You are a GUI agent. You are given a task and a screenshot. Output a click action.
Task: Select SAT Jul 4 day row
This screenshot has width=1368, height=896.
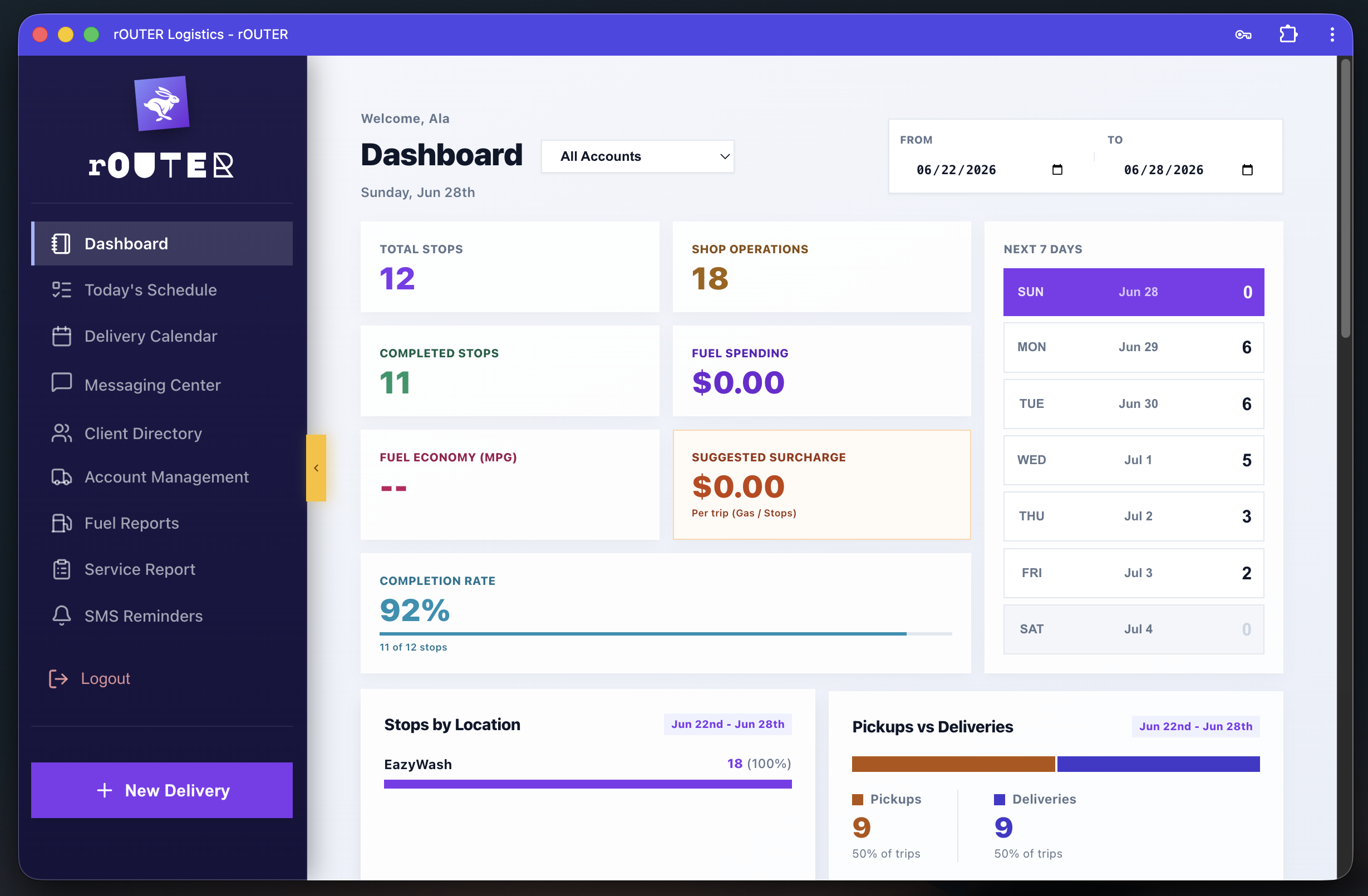1134,629
